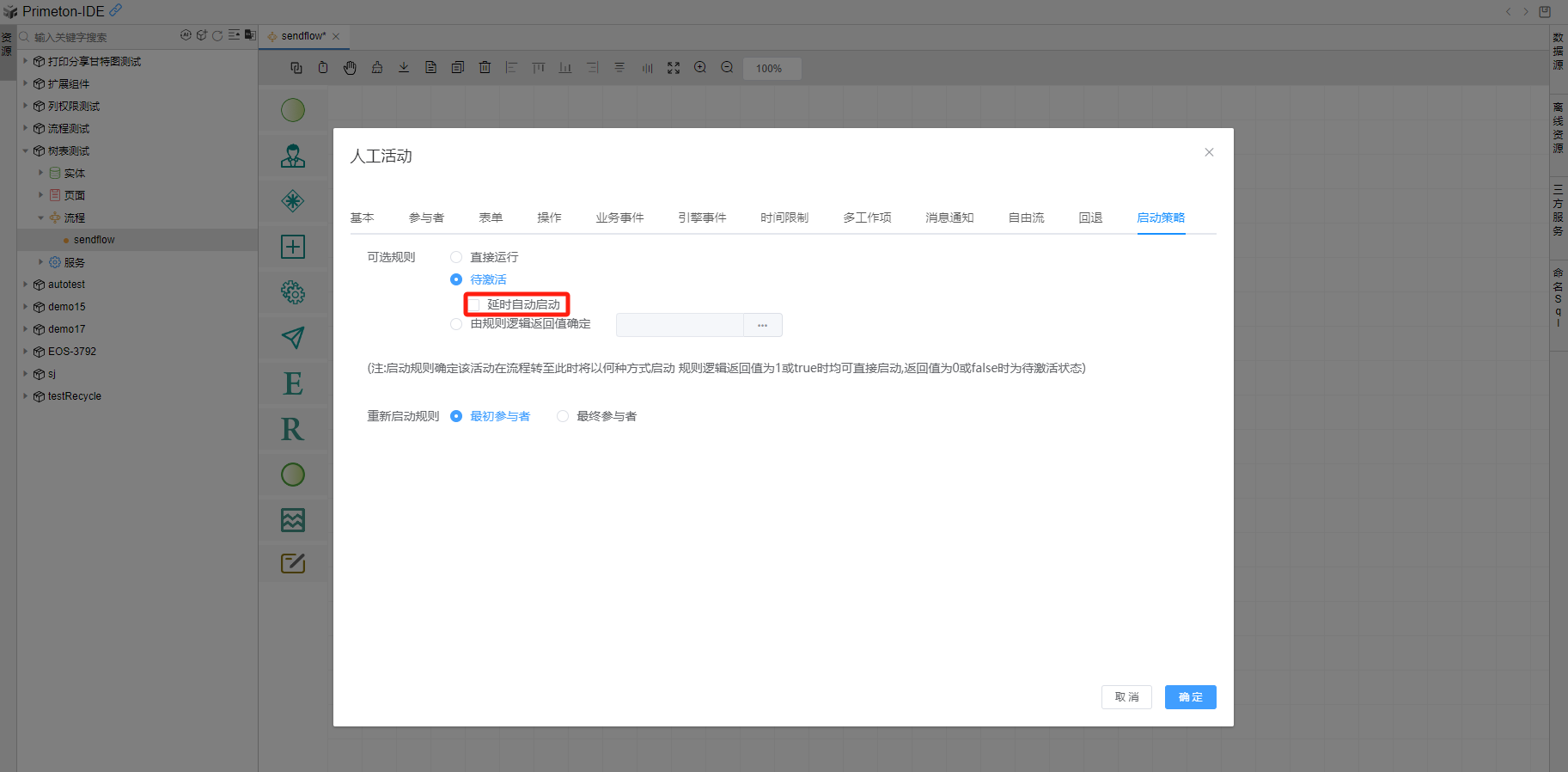
Task: Click the hand pan tool in toolbar
Action: pos(350,68)
